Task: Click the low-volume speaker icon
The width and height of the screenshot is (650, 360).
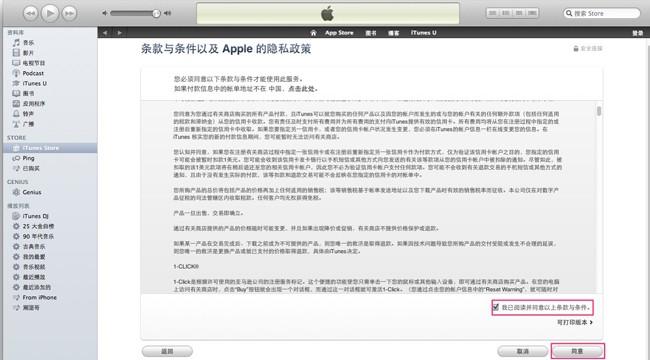Action: point(105,13)
